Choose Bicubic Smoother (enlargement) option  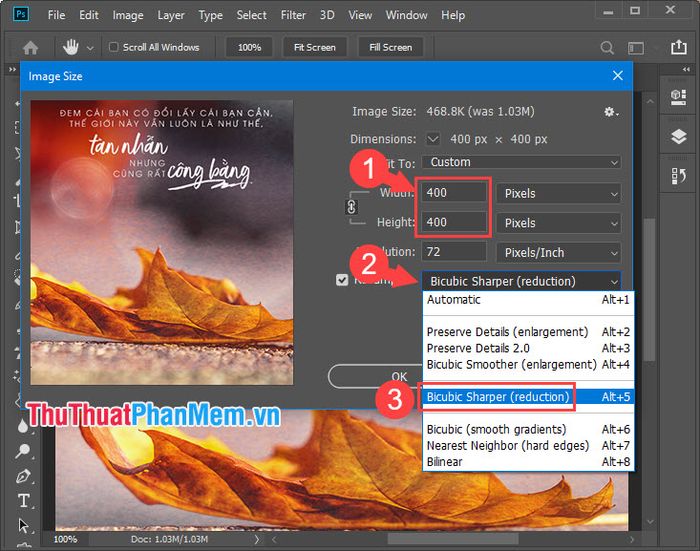coord(528,364)
